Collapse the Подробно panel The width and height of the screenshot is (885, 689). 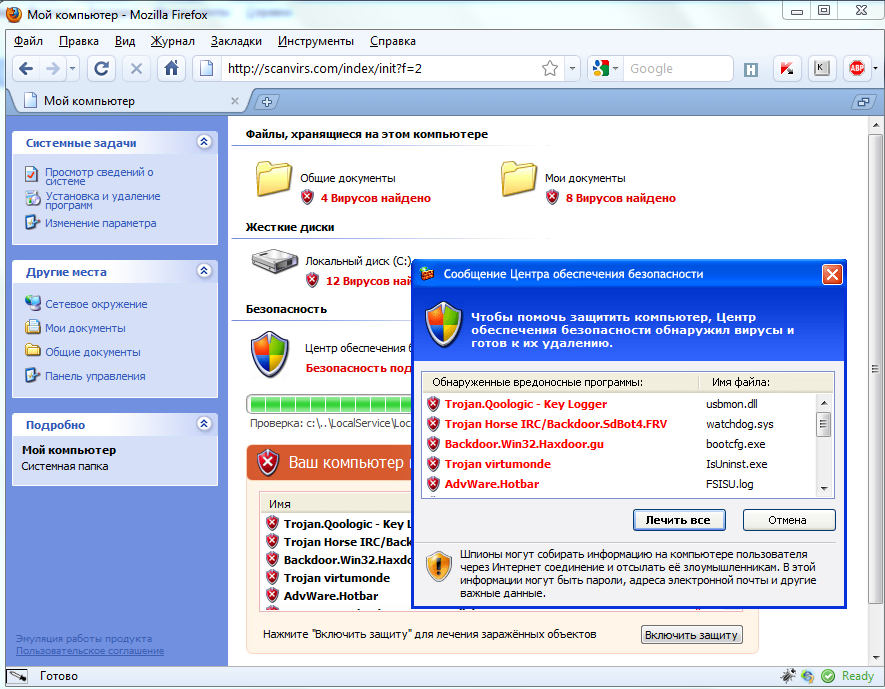(204, 424)
